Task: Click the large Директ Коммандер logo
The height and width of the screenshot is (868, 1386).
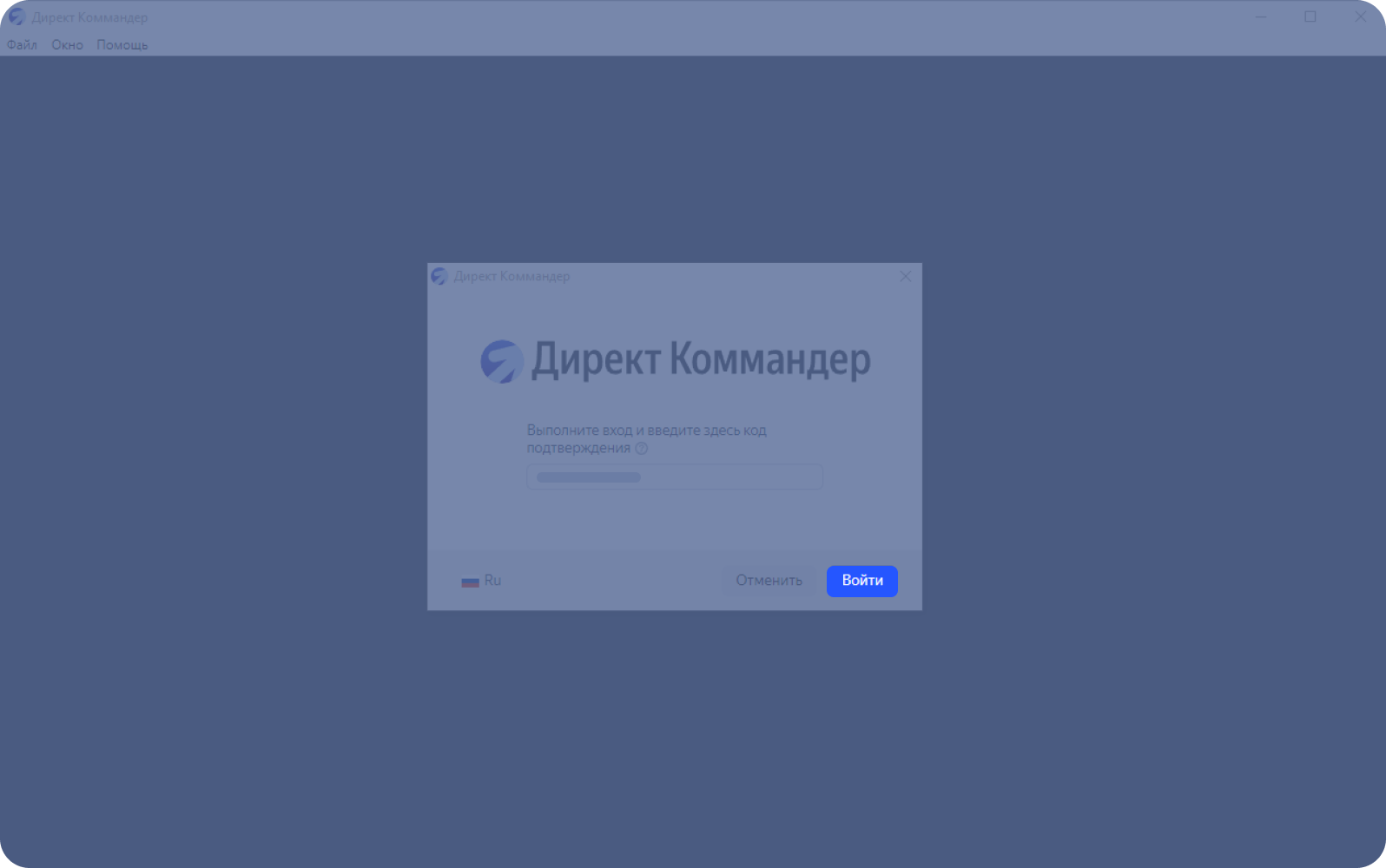Action: point(676,360)
